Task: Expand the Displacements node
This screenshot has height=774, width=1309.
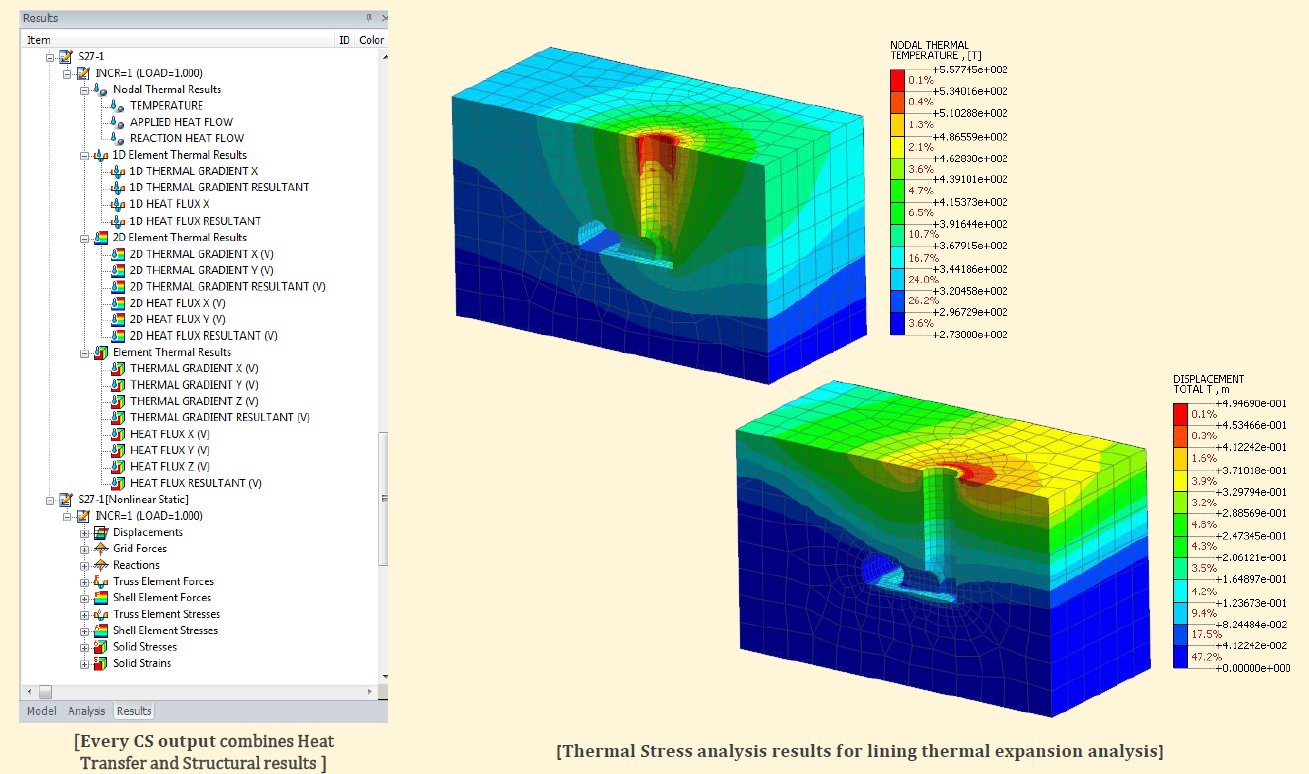Action: (85, 532)
